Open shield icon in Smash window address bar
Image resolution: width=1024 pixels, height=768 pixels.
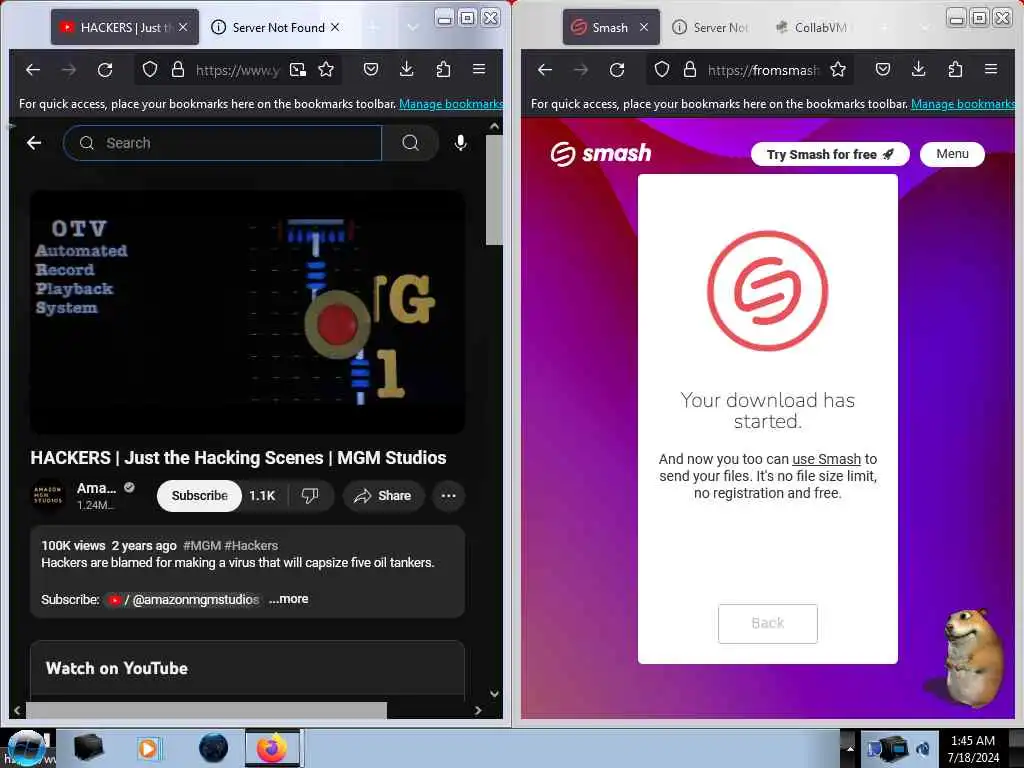(662, 69)
